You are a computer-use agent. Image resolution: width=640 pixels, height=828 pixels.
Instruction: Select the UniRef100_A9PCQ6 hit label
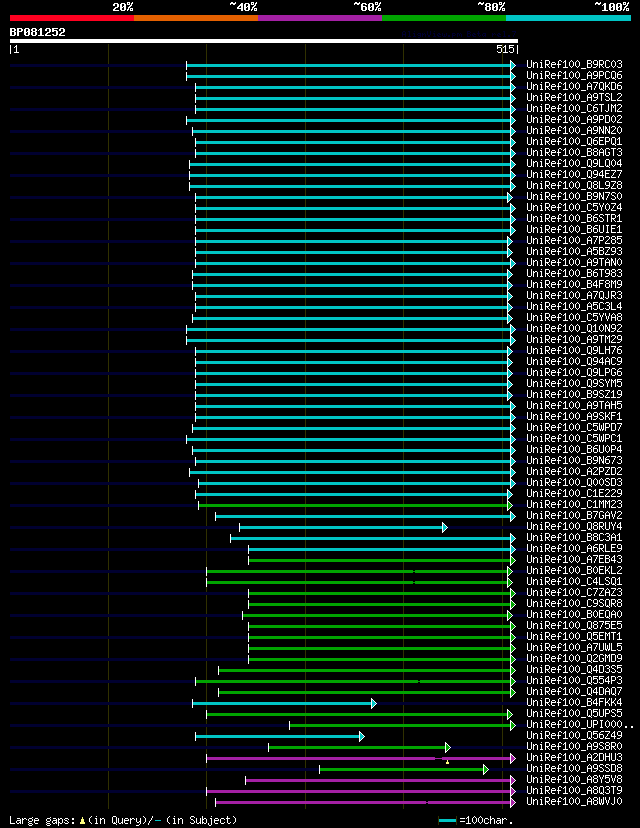coord(574,76)
